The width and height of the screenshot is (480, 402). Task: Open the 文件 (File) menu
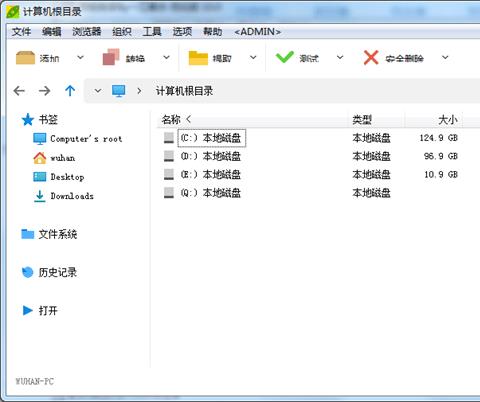click(x=22, y=32)
